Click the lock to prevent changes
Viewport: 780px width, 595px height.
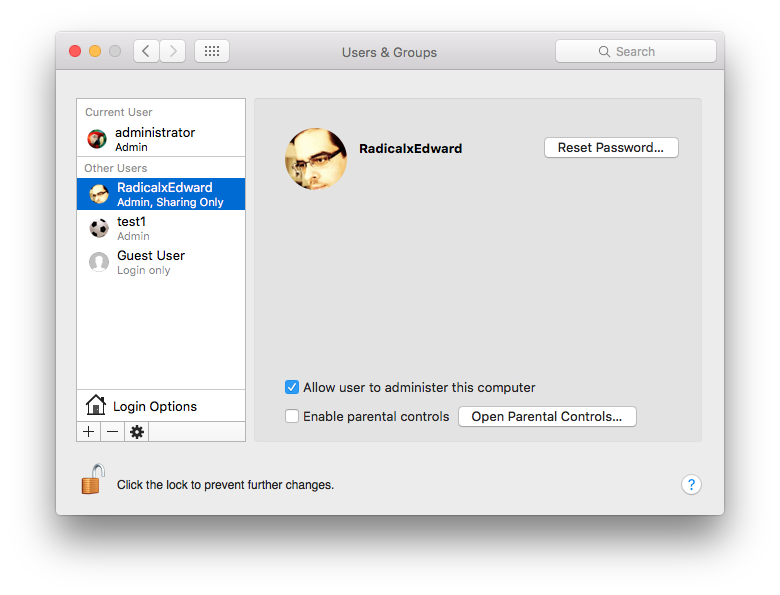click(x=93, y=479)
